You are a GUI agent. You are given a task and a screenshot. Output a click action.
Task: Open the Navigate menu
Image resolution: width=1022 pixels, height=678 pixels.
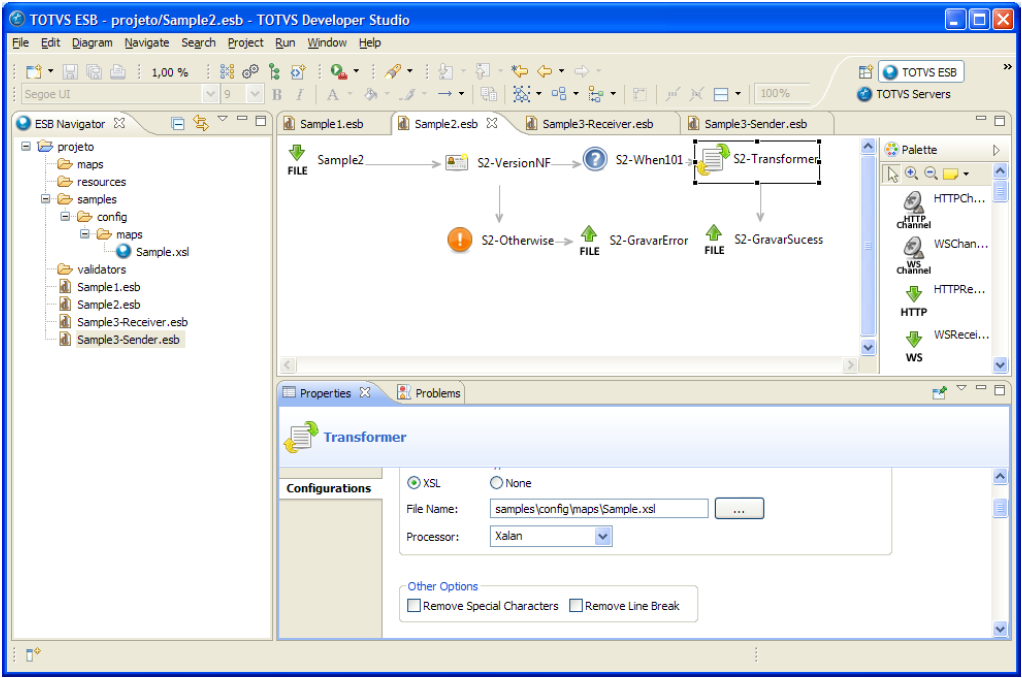147,42
